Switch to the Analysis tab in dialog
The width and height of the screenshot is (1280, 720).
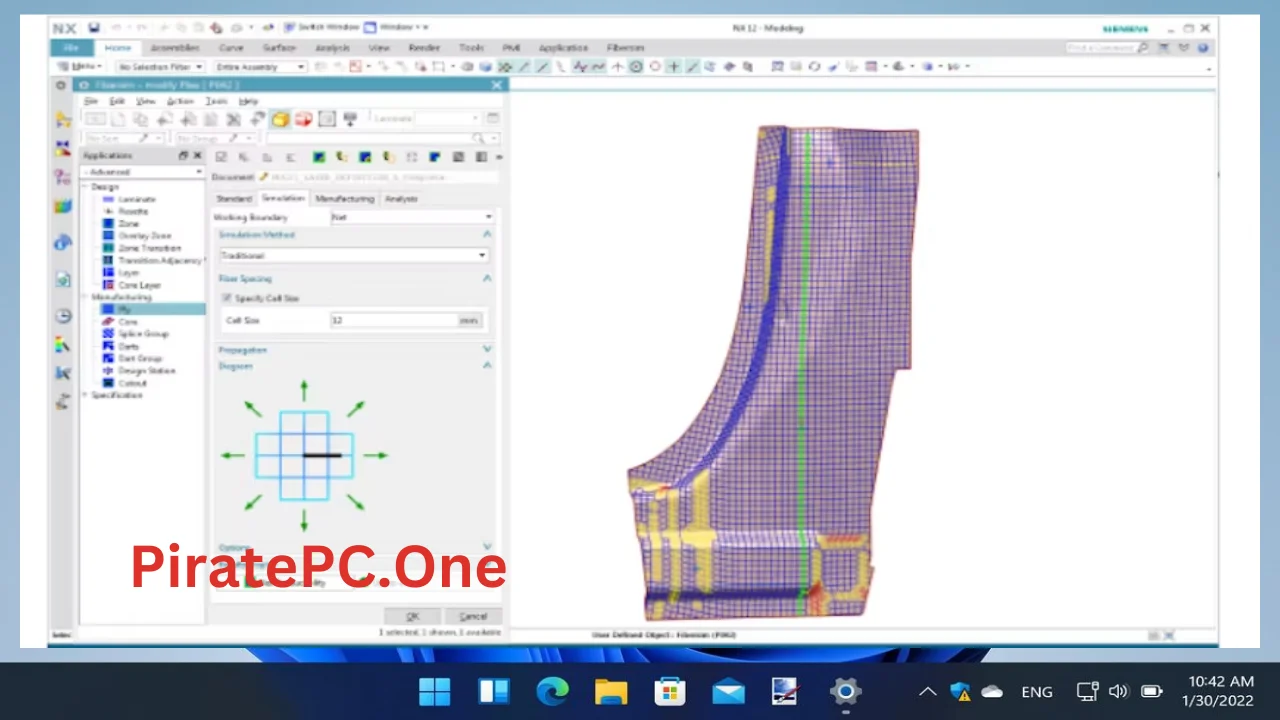tap(401, 198)
